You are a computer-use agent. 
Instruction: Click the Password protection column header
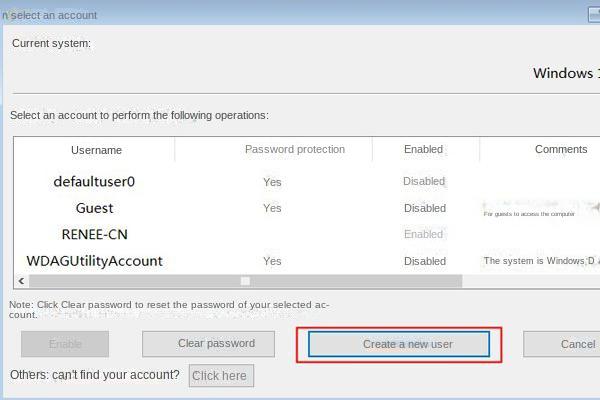pos(274,149)
